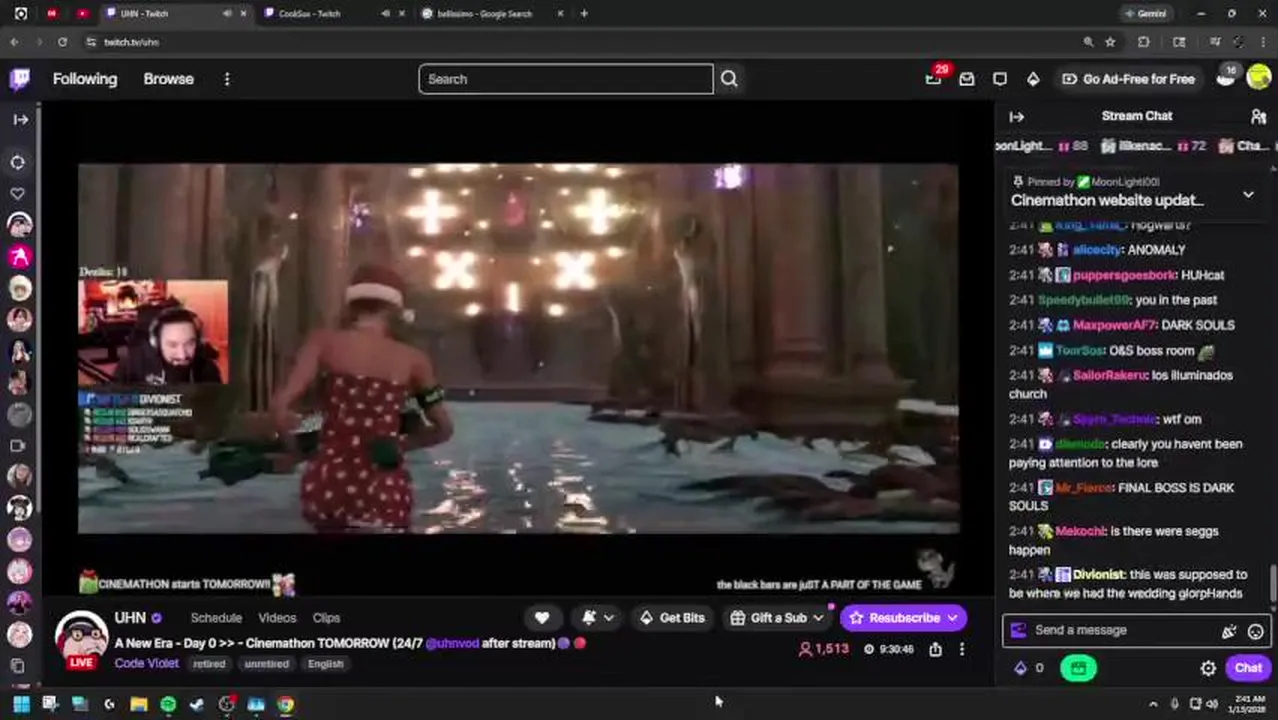Image resolution: width=1278 pixels, height=720 pixels.
Task: Open the Code Violet game link
Action: point(146,663)
